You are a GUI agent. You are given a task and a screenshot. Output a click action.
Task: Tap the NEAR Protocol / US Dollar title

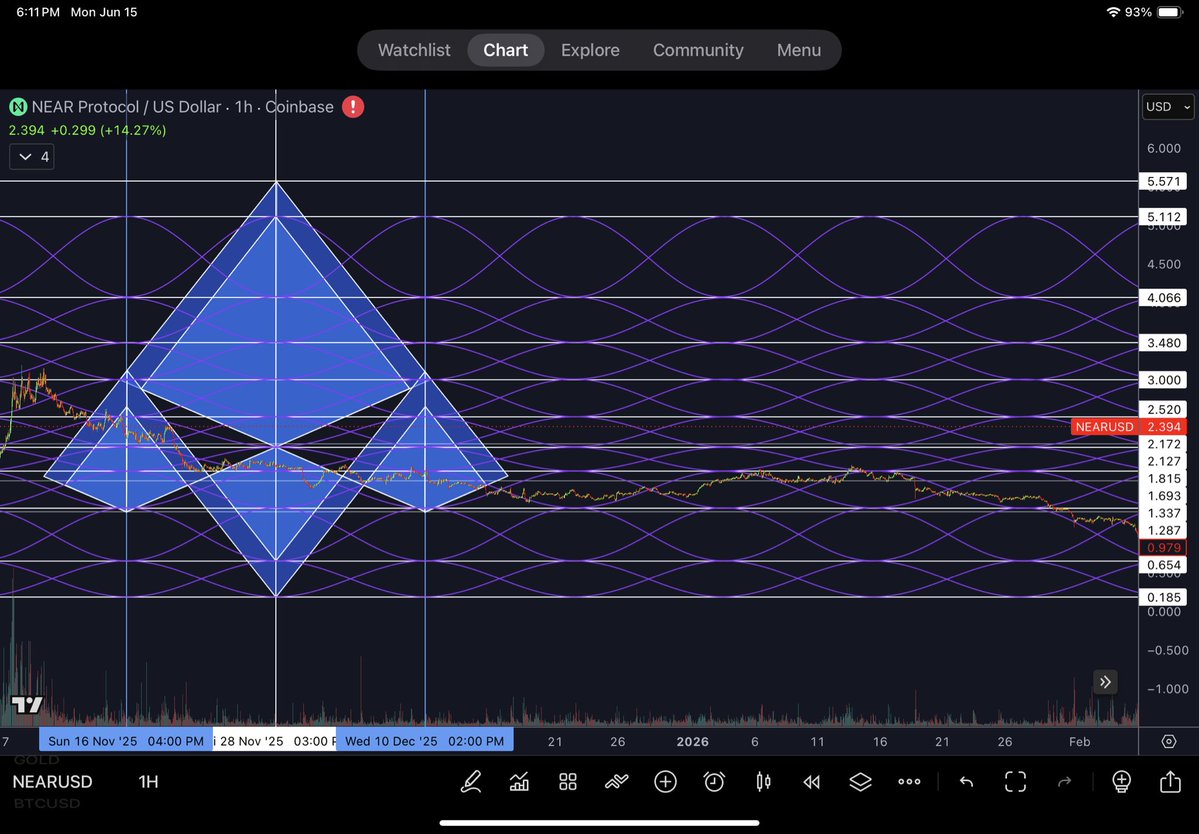tap(182, 107)
